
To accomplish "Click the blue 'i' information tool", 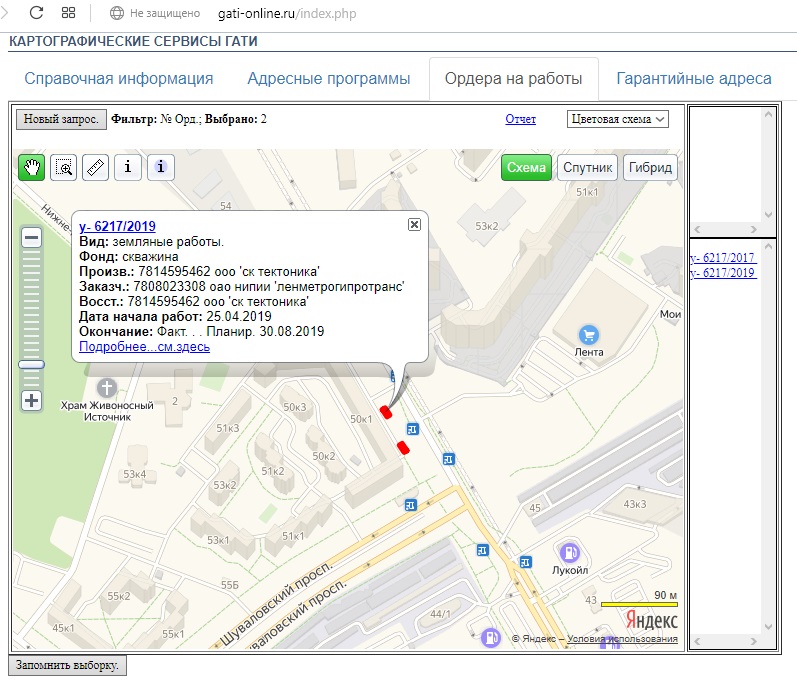I will click(x=161, y=167).
